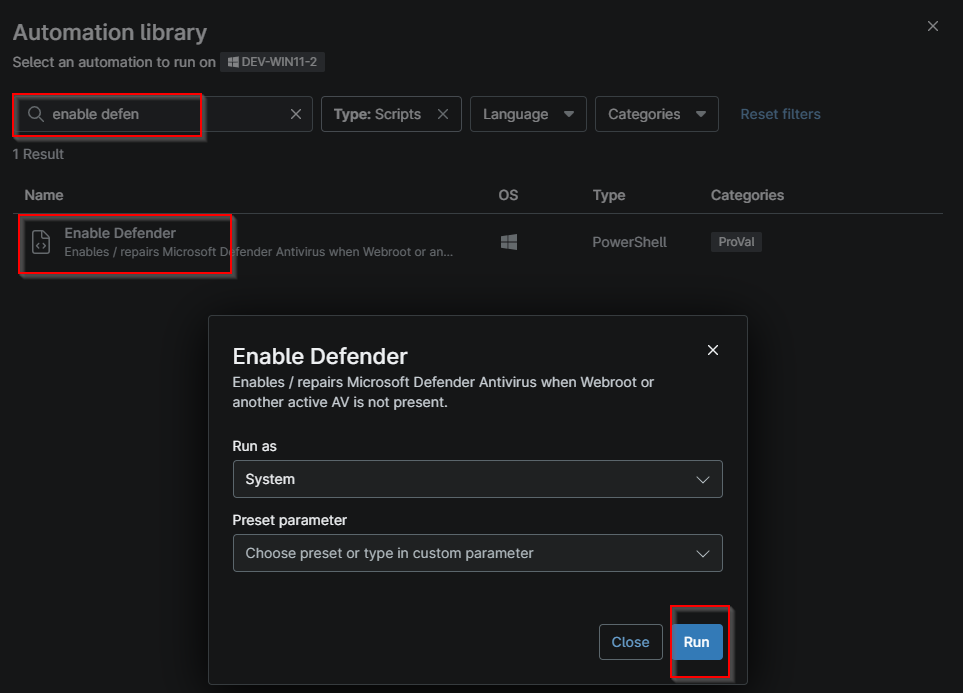This screenshot has height=693, width=963.
Task: Select the Enable Defender script name
Action: coord(120,233)
